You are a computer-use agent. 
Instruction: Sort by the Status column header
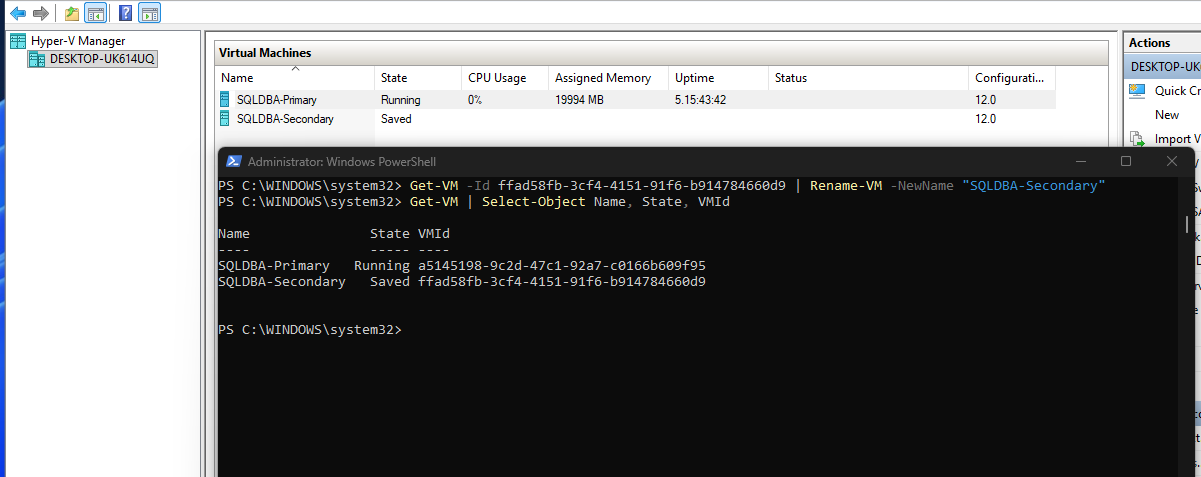point(868,78)
